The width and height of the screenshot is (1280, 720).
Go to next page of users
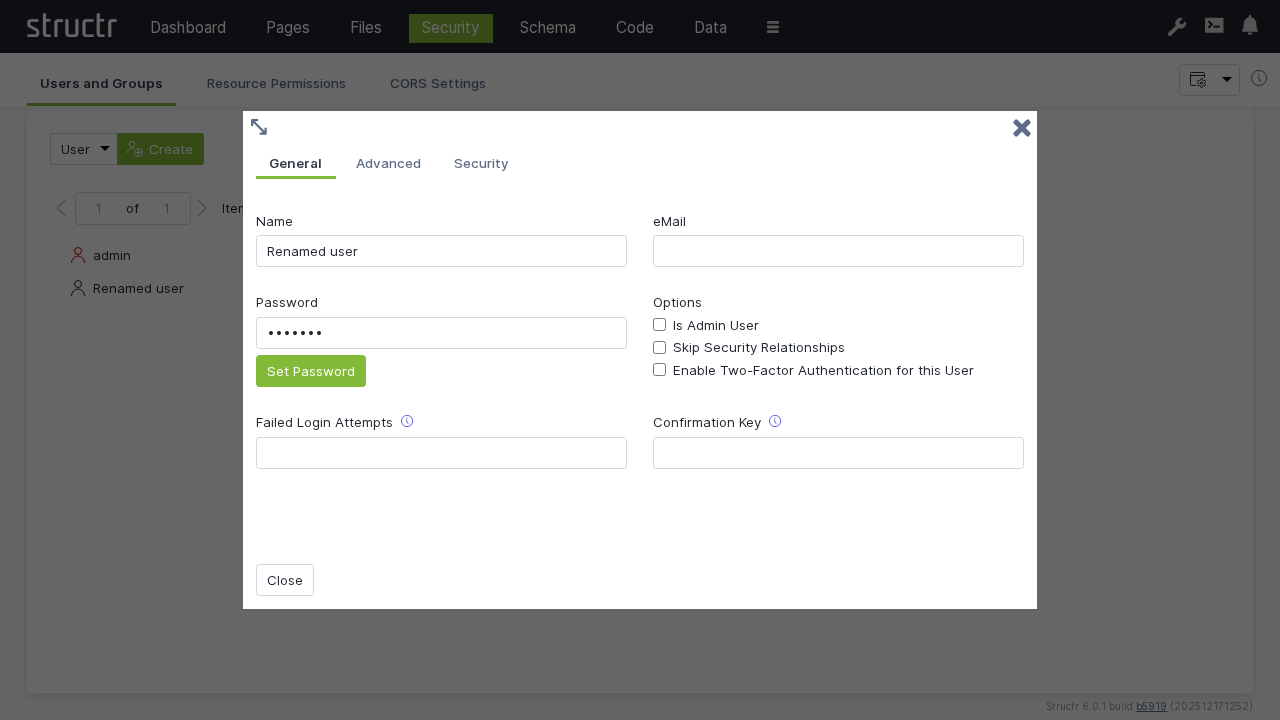(x=203, y=208)
